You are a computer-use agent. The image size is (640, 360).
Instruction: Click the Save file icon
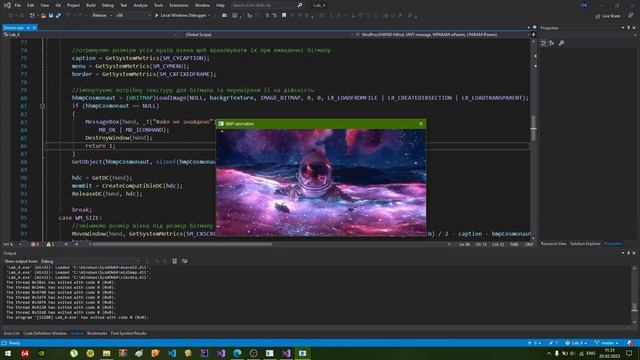click(x=51, y=16)
